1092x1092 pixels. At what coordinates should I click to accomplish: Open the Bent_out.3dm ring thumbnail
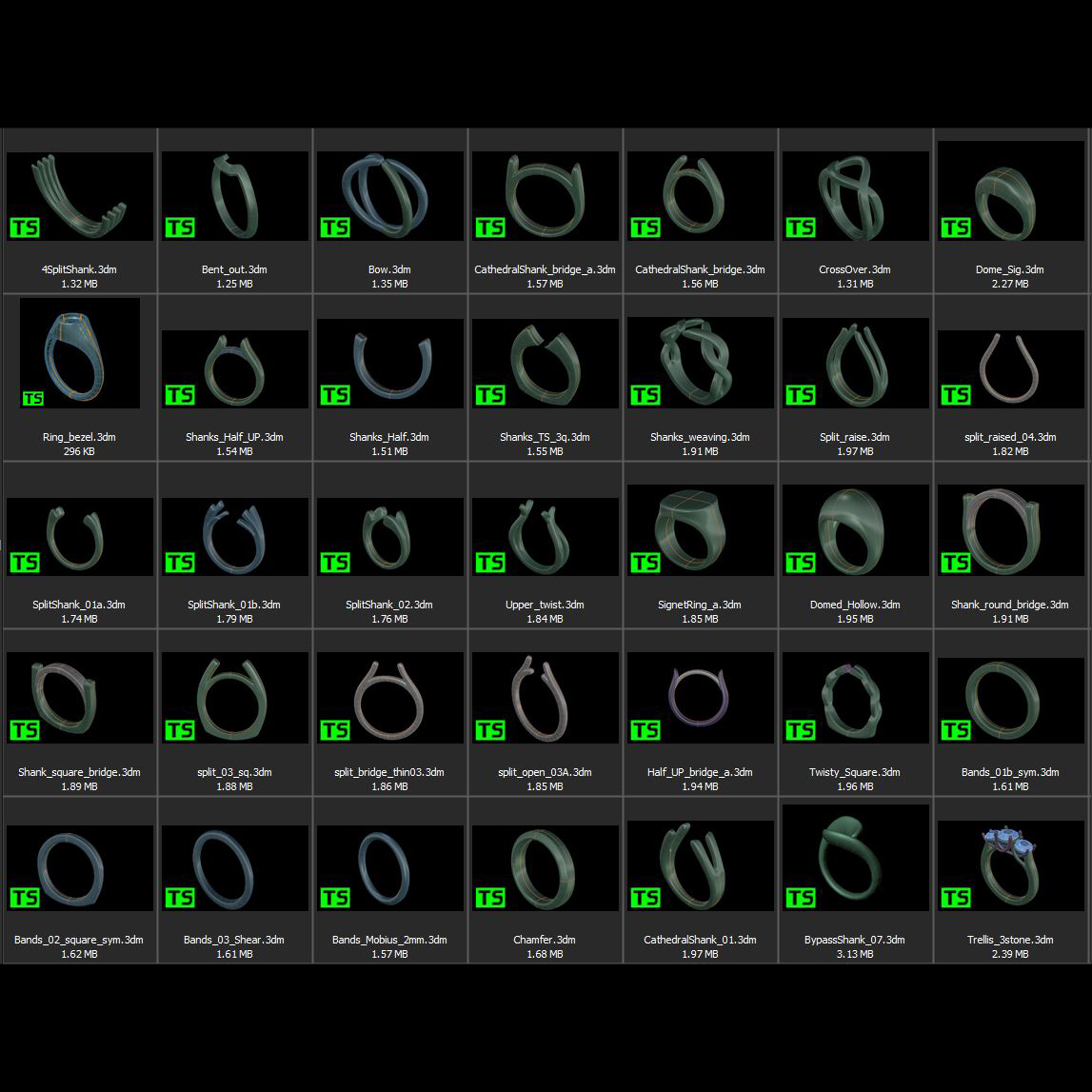click(235, 196)
